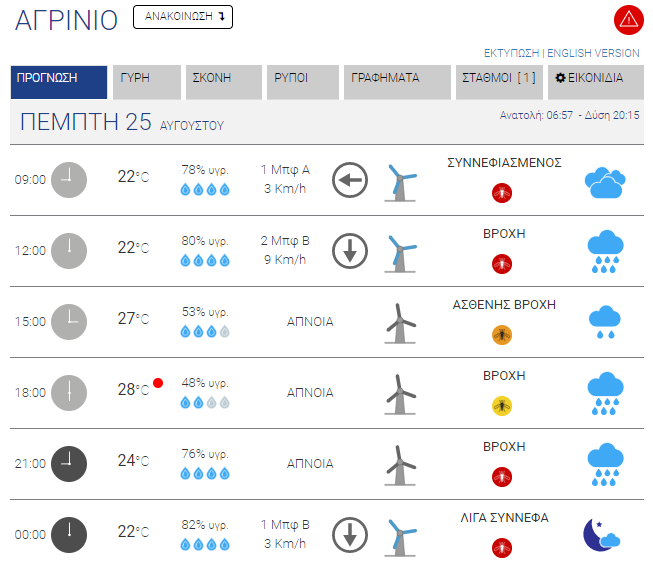
Task: Click the east wind arrow icon at 09:00
Action: click(x=350, y=180)
